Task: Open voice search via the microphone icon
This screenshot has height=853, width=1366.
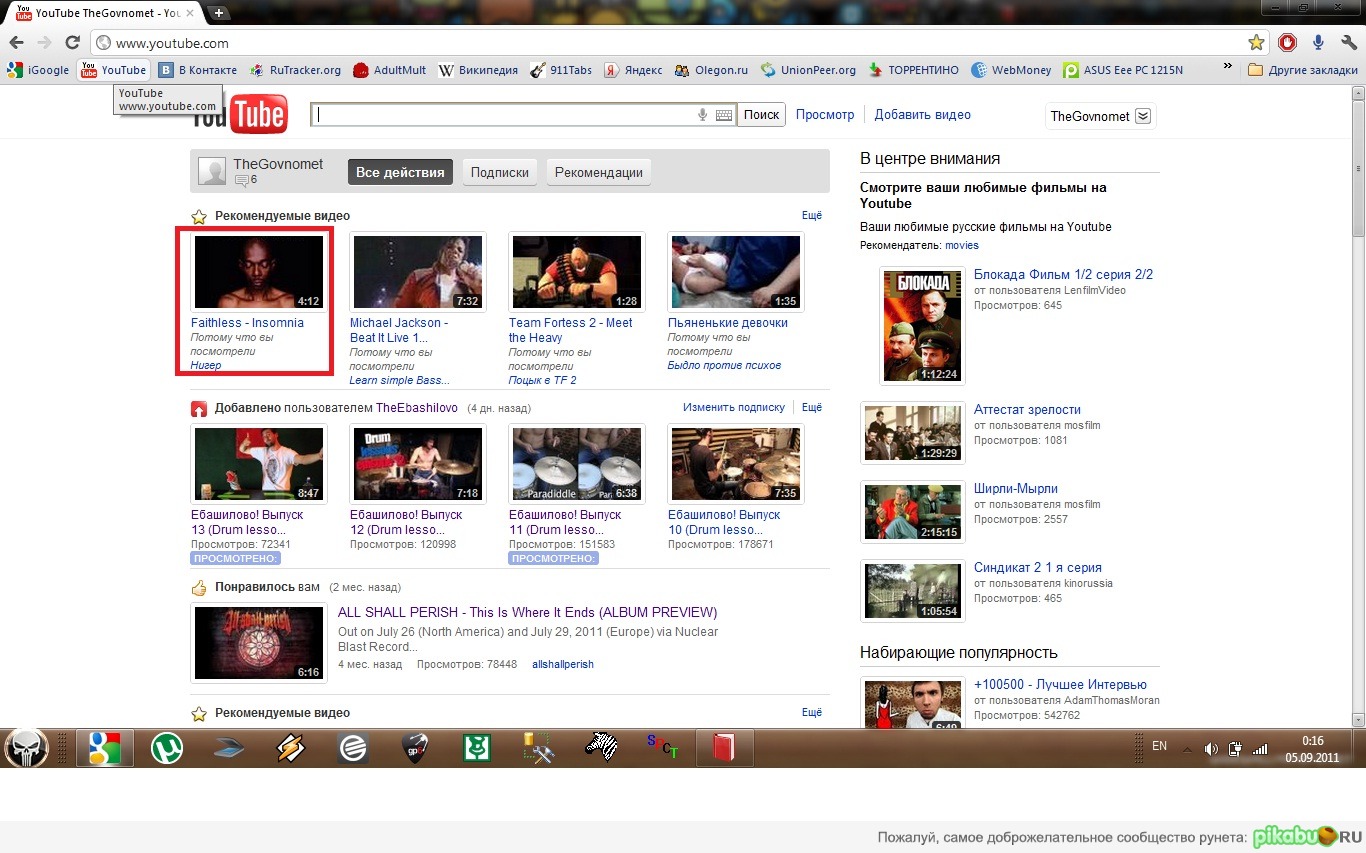Action: [x=701, y=114]
